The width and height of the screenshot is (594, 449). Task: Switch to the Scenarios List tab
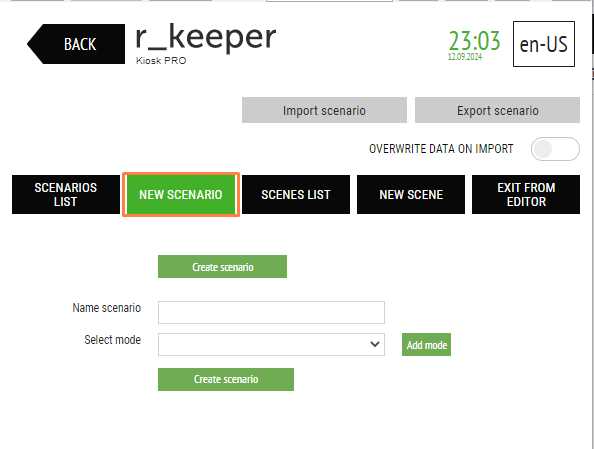point(66,194)
